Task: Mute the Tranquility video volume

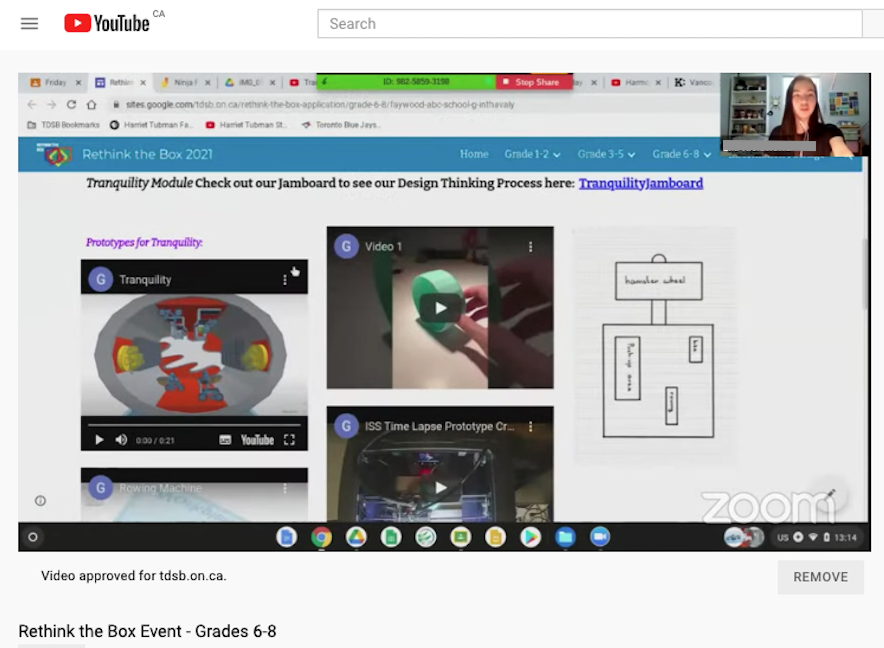Action: pos(121,440)
